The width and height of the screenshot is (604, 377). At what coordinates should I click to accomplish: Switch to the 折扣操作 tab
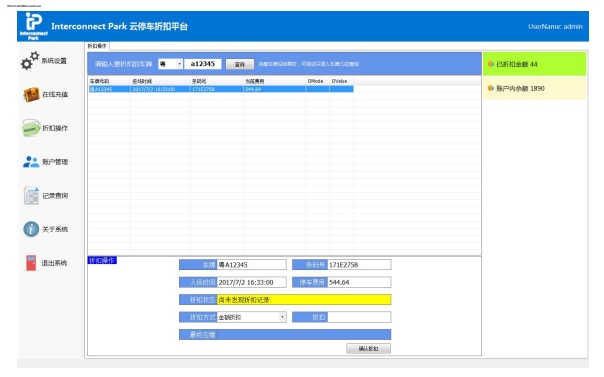97,46
